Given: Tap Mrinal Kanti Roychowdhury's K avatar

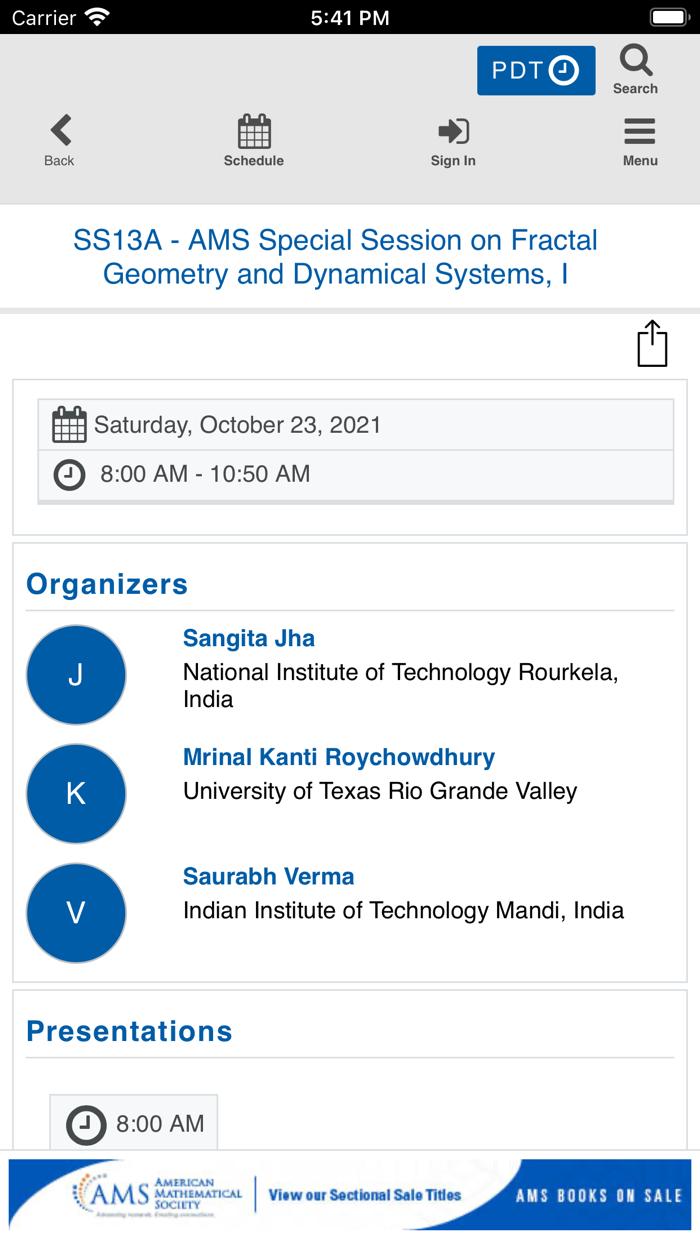Looking at the screenshot, I should point(76,794).
